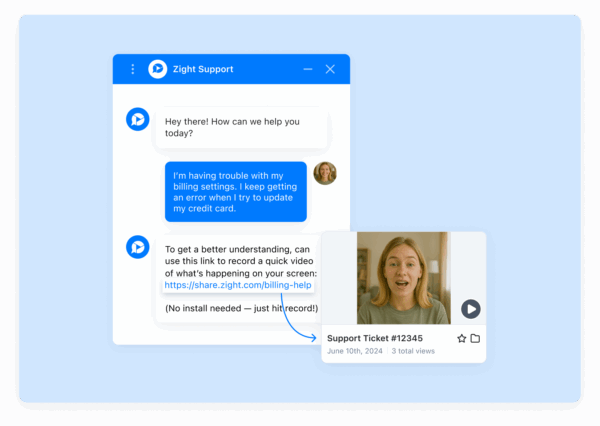View the '3 total views' count
Image resolution: width=600 pixels, height=426 pixels.
click(414, 352)
